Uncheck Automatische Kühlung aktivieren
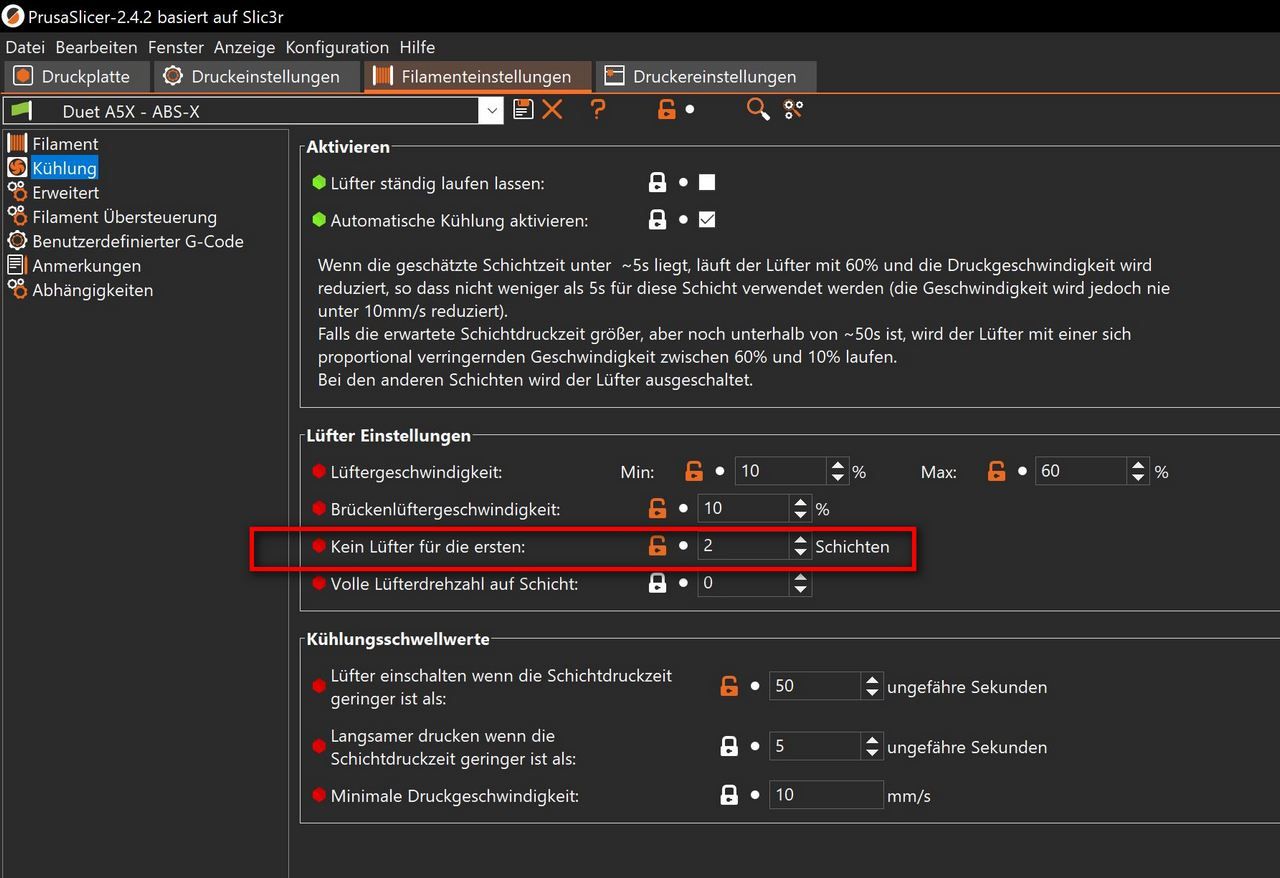This screenshot has width=1280, height=878. point(707,220)
